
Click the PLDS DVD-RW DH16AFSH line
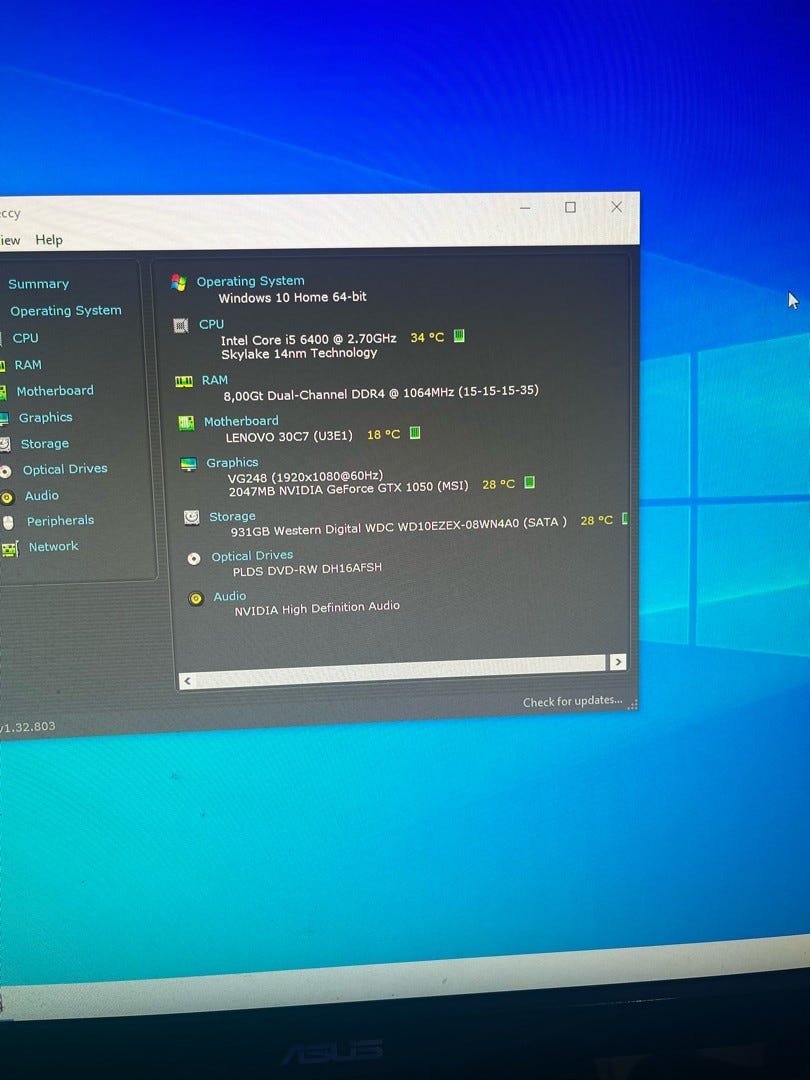(307, 570)
